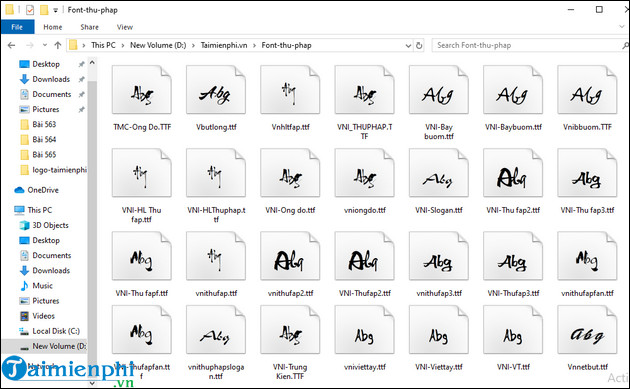Select the VNI-VT.ttf font icon
The image size is (630, 389).
click(513, 330)
